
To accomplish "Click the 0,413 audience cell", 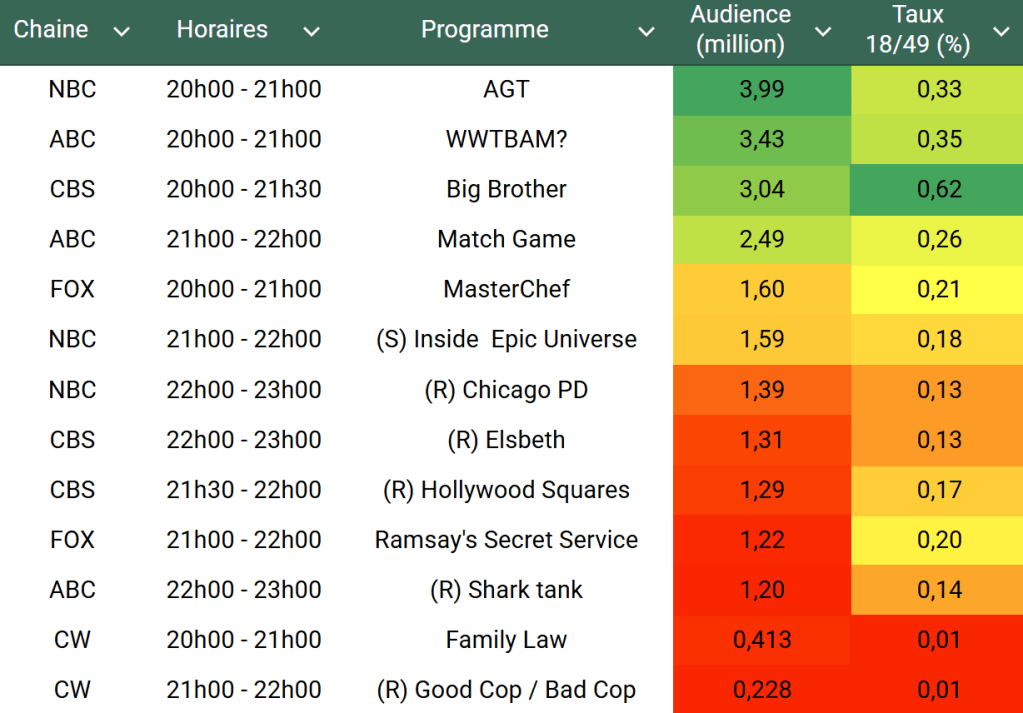I will coord(762,640).
